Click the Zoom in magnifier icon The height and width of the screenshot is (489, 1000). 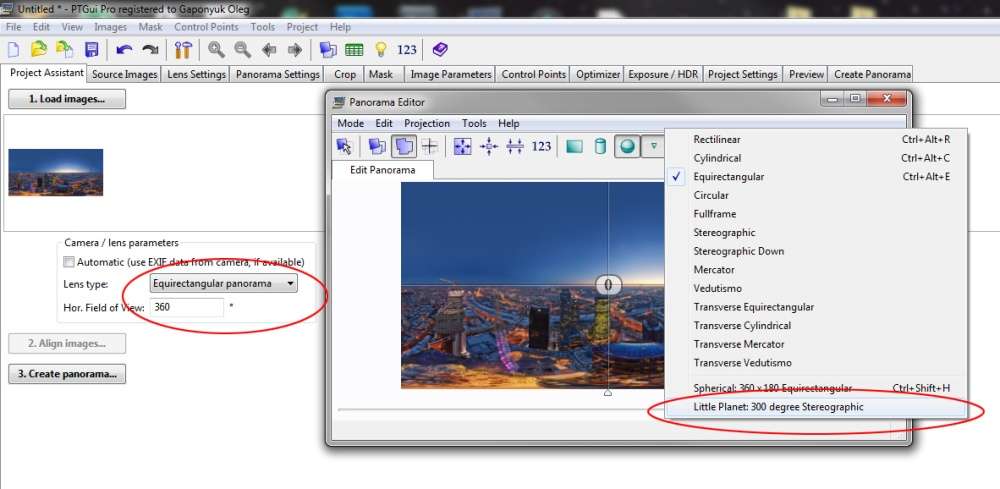click(x=217, y=49)
